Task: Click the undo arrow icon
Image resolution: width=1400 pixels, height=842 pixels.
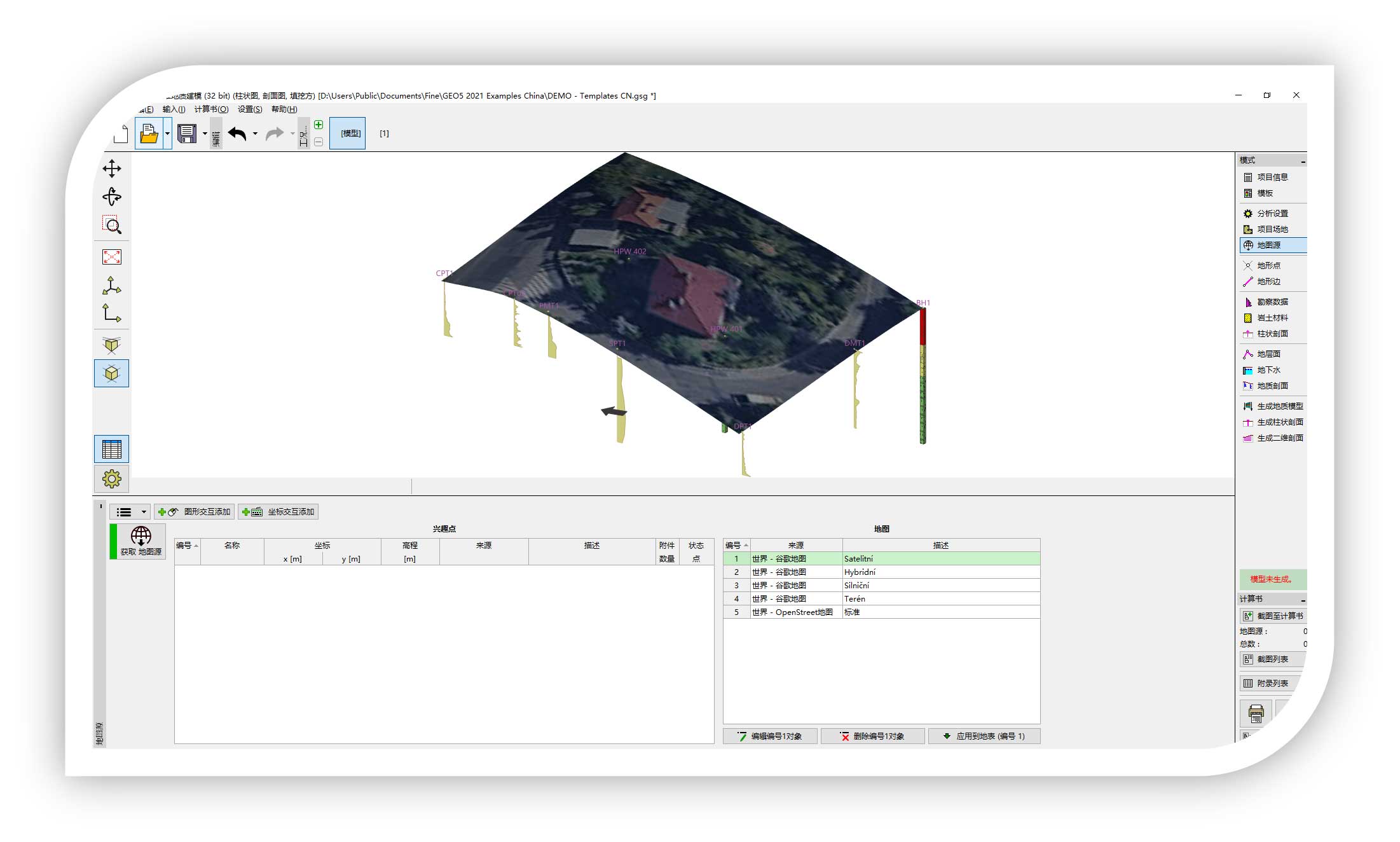Action: coord(237,134)
